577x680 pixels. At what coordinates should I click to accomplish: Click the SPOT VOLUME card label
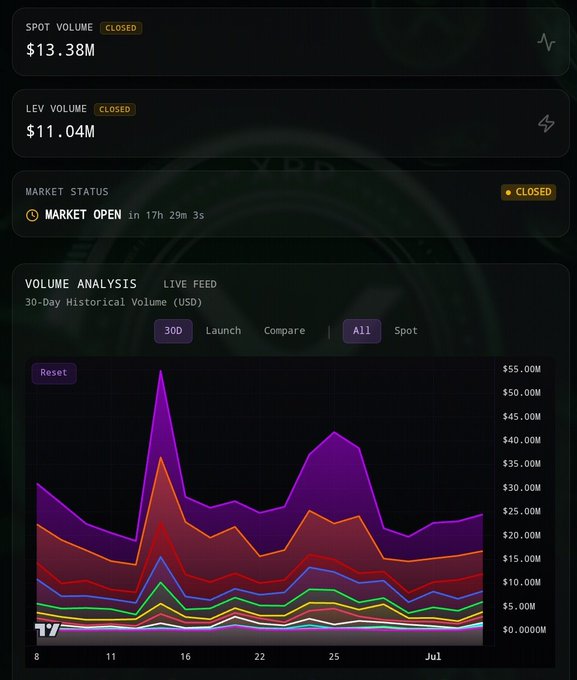(x=59, y=27)
